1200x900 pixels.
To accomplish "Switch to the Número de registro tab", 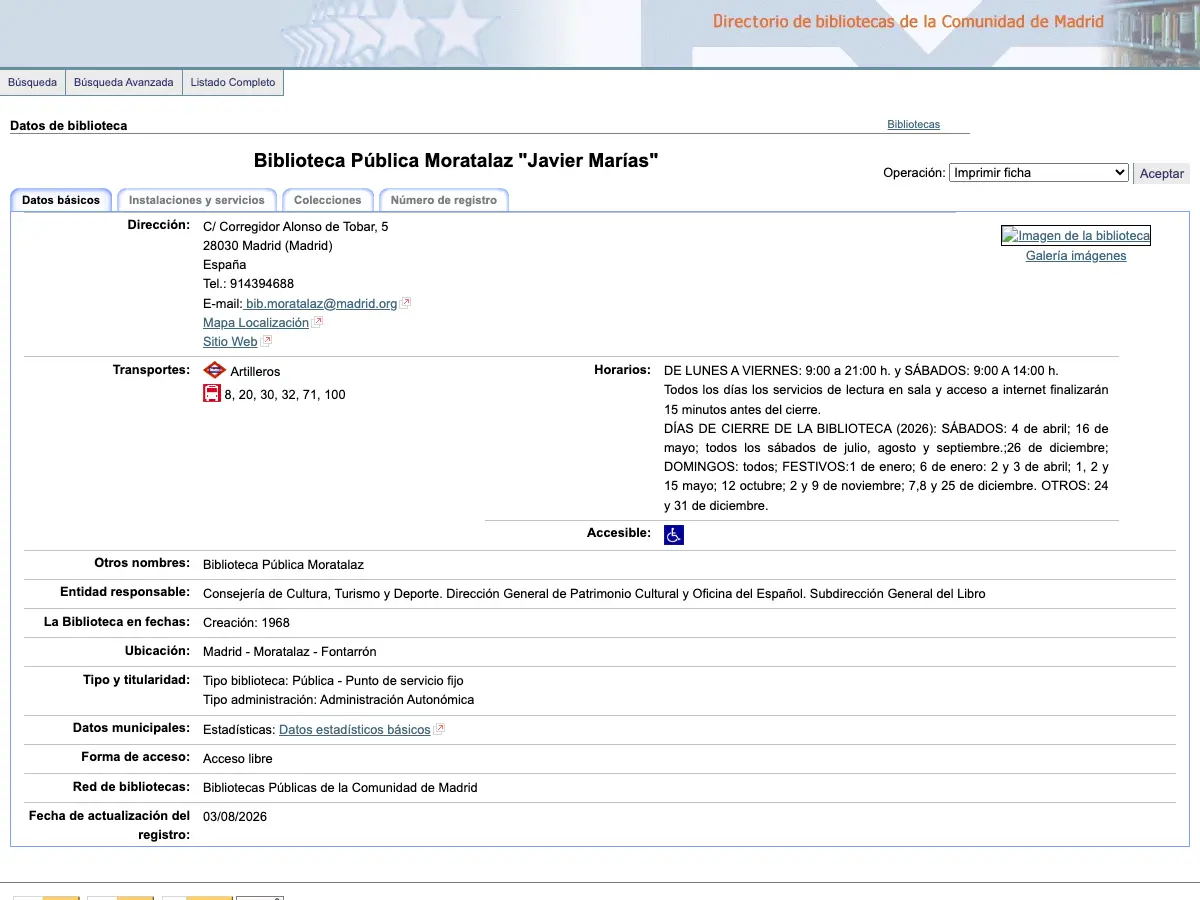I will click(x=444, y=200).
